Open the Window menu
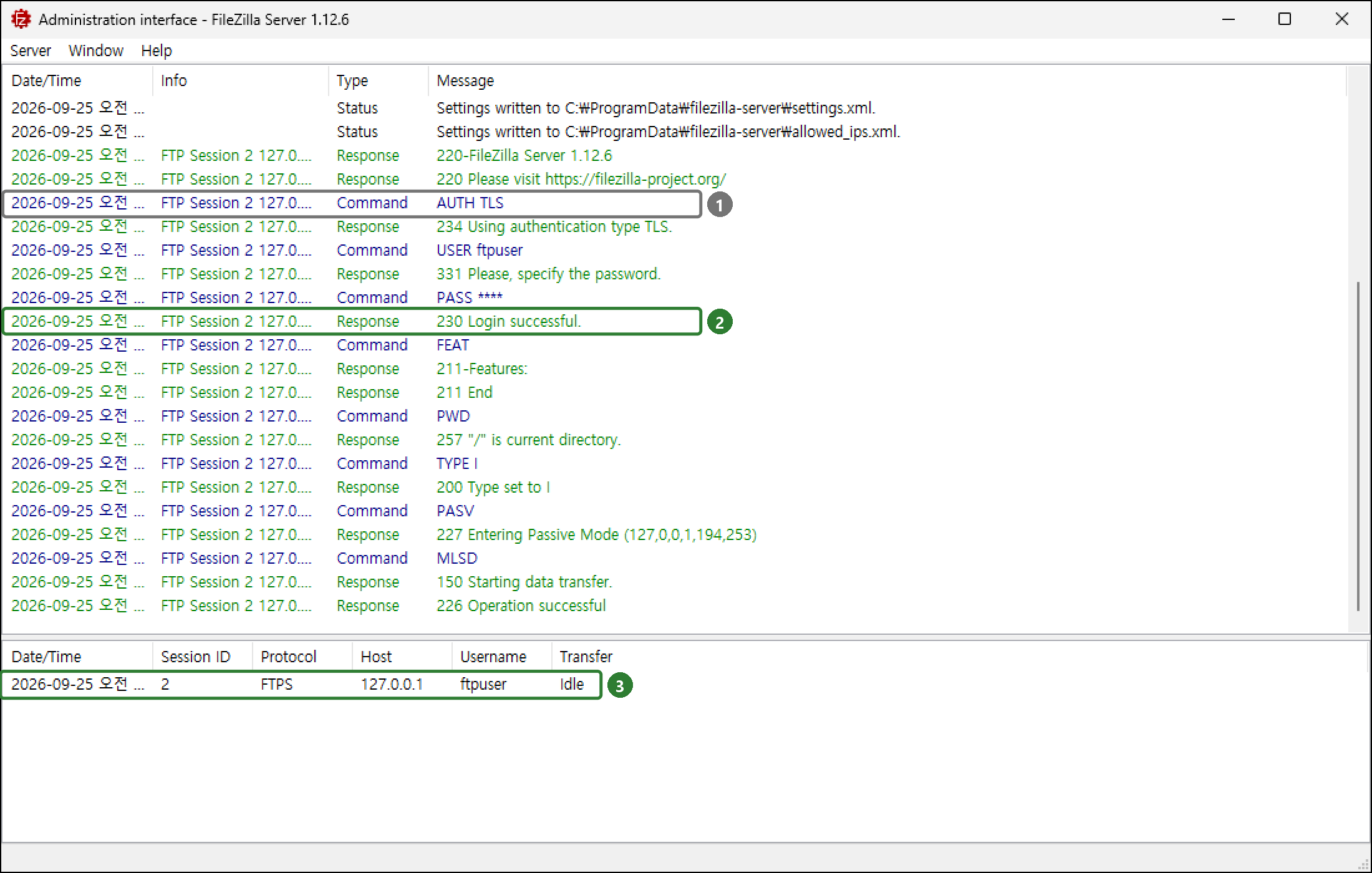The image size is (1372, 873). pos(96,51)
